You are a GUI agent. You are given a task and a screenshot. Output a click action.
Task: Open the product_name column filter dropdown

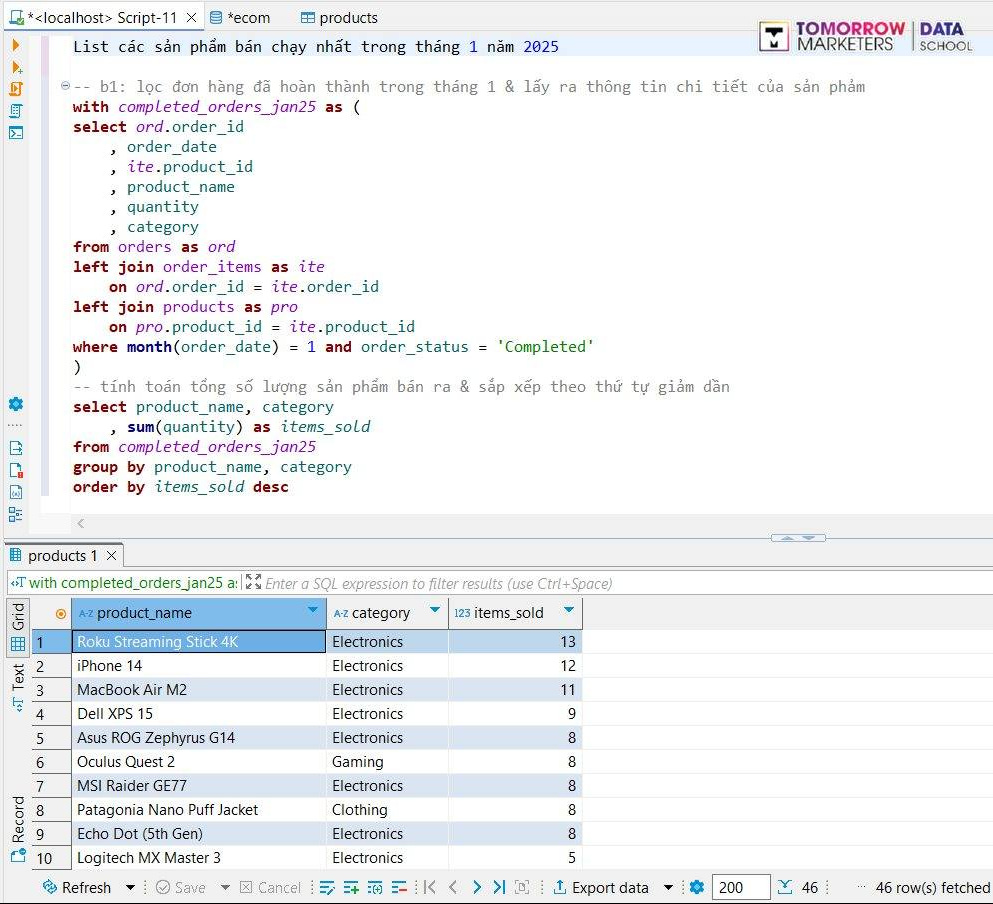click(312, 609)
